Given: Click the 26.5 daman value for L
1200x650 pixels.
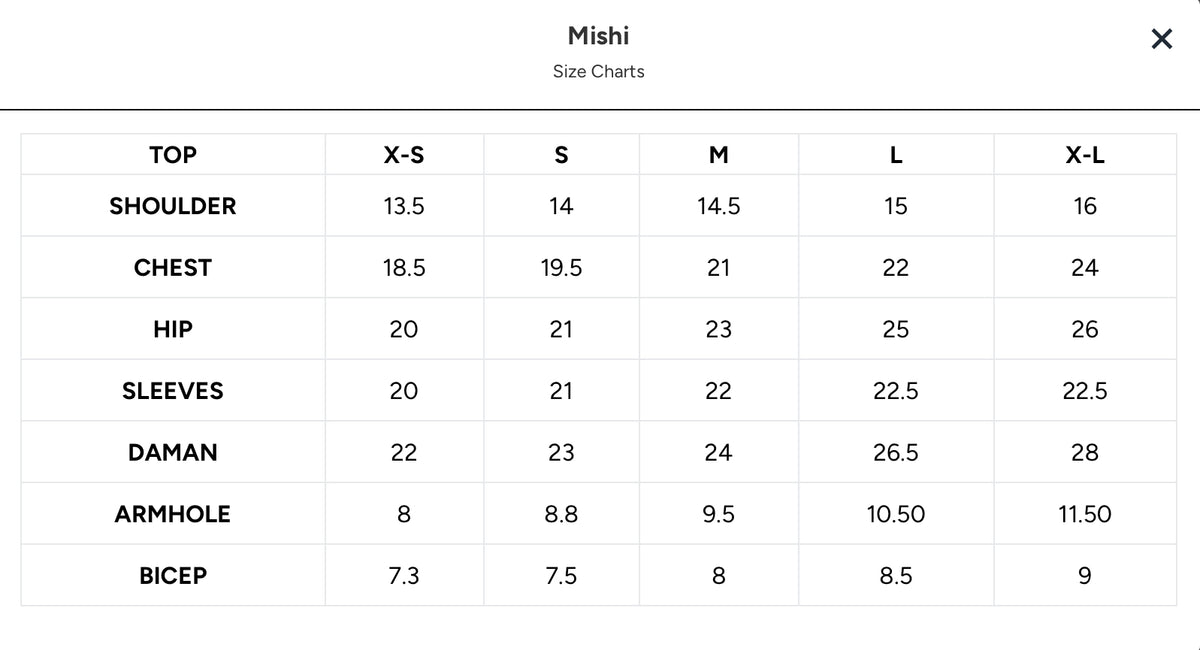Looking at the screenshot, I should tap(896, 453).
